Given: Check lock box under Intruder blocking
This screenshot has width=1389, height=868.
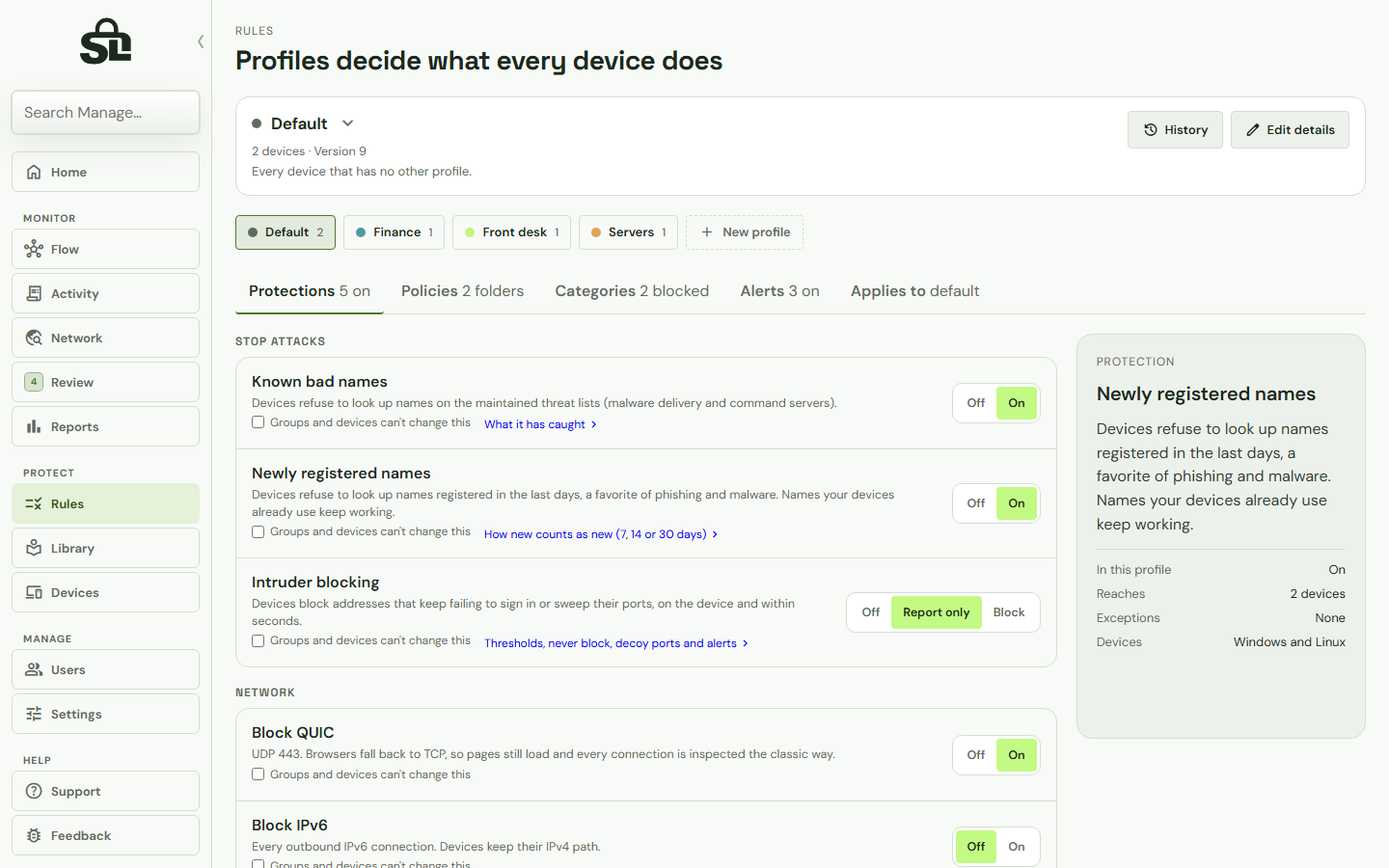Looking at the screenshot, I should [259, 640].
